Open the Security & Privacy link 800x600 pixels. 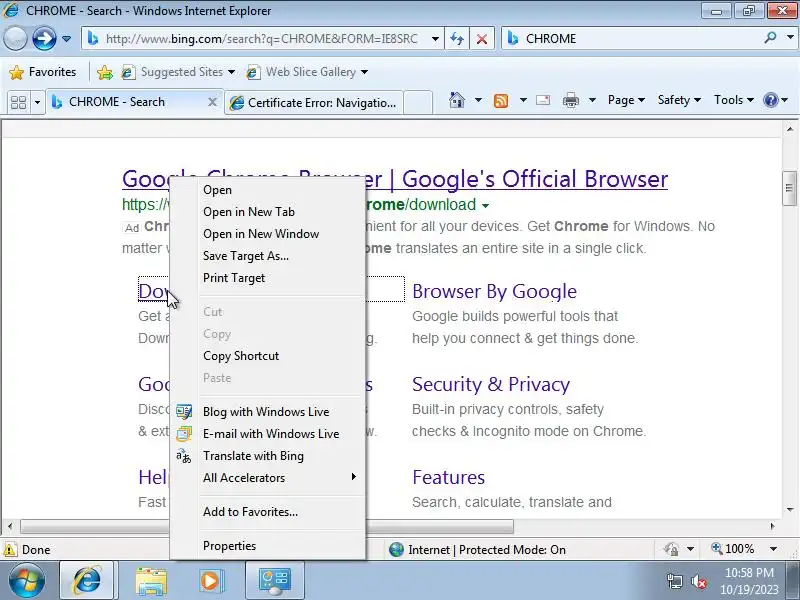491,384
